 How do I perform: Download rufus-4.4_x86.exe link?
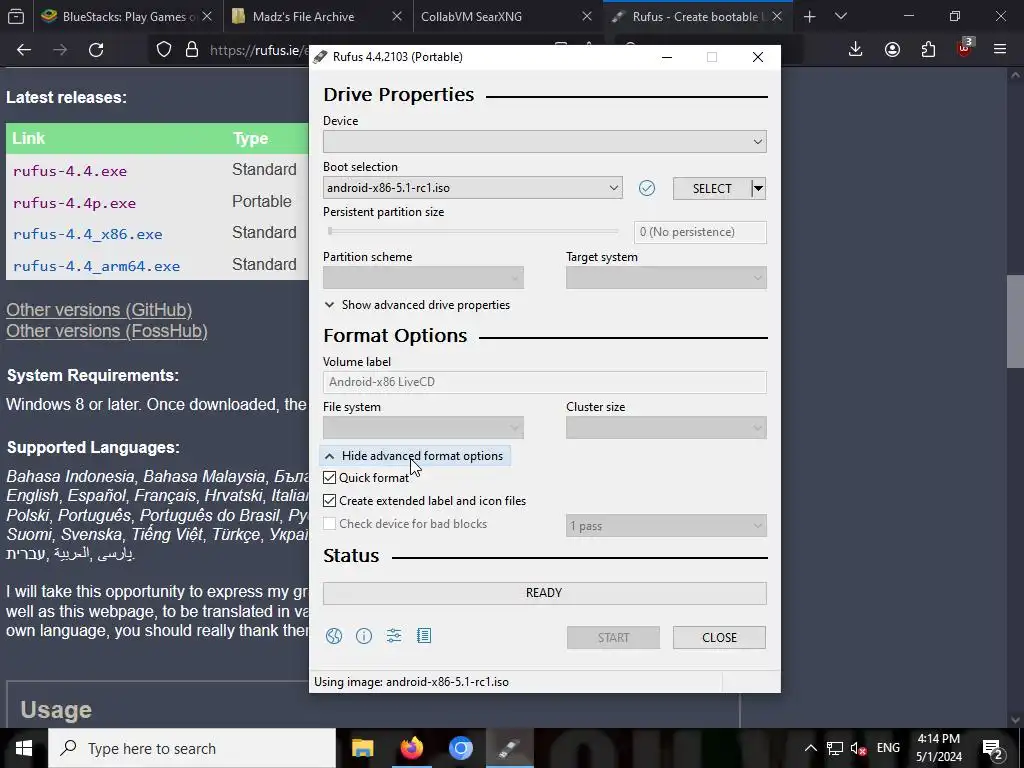coord(88,234)
